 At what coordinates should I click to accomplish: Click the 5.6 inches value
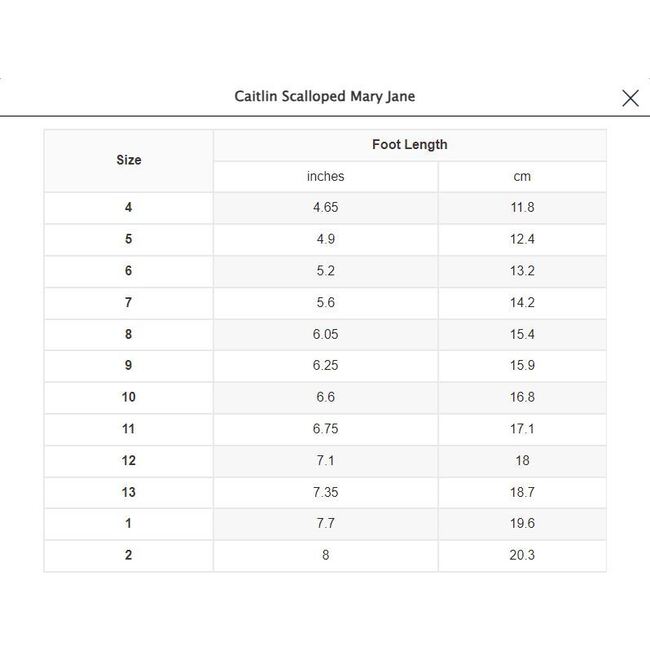pyautogui.click(x=325, y=303)
